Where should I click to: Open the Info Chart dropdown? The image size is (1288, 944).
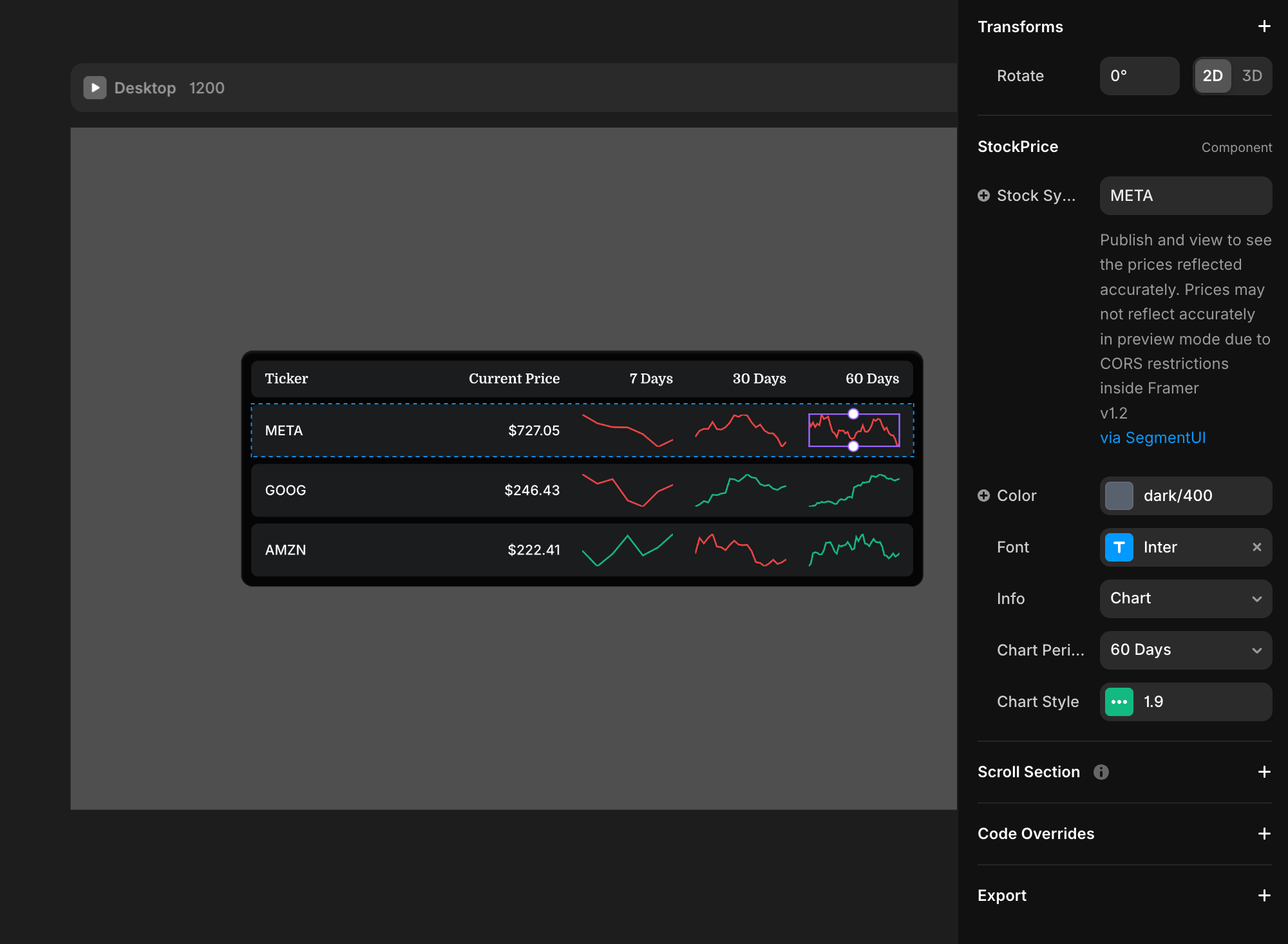[1185, 599]
